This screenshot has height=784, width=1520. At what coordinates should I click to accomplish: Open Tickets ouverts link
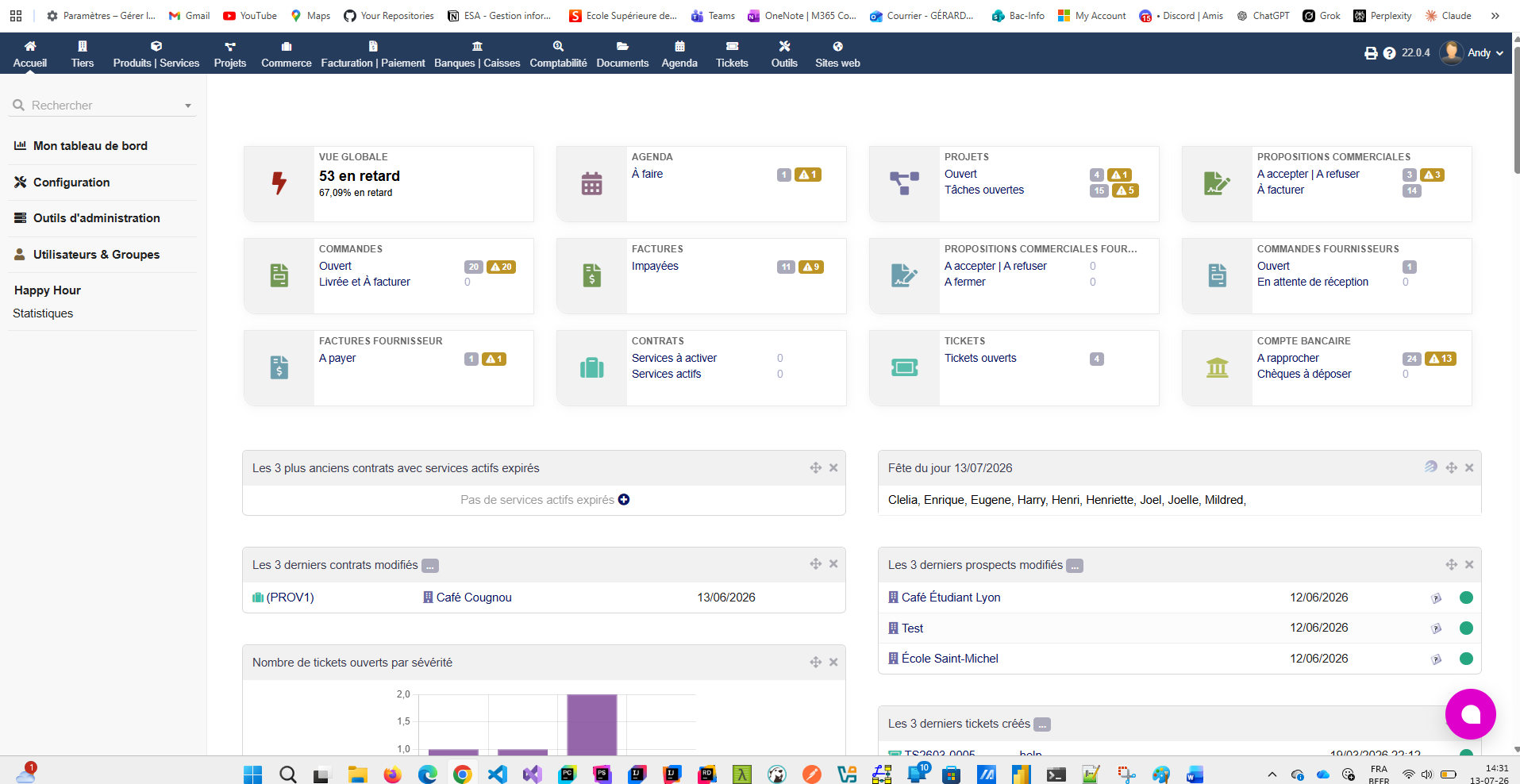pyautogui.click(x=980, y=359)
